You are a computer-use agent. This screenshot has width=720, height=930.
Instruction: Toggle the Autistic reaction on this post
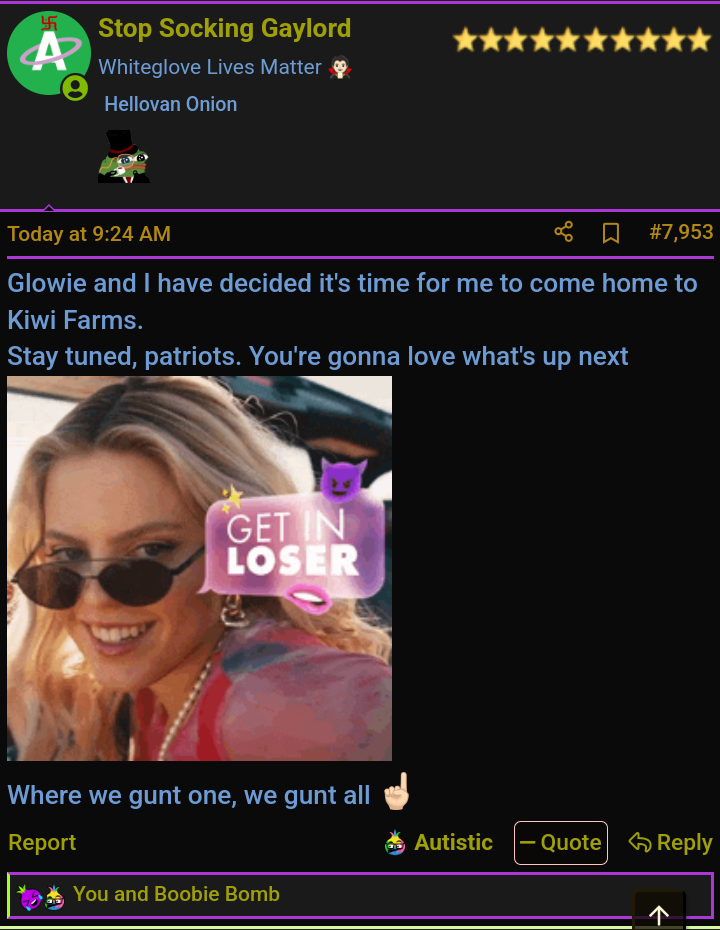pyautogui.click(x=438, y=842)
